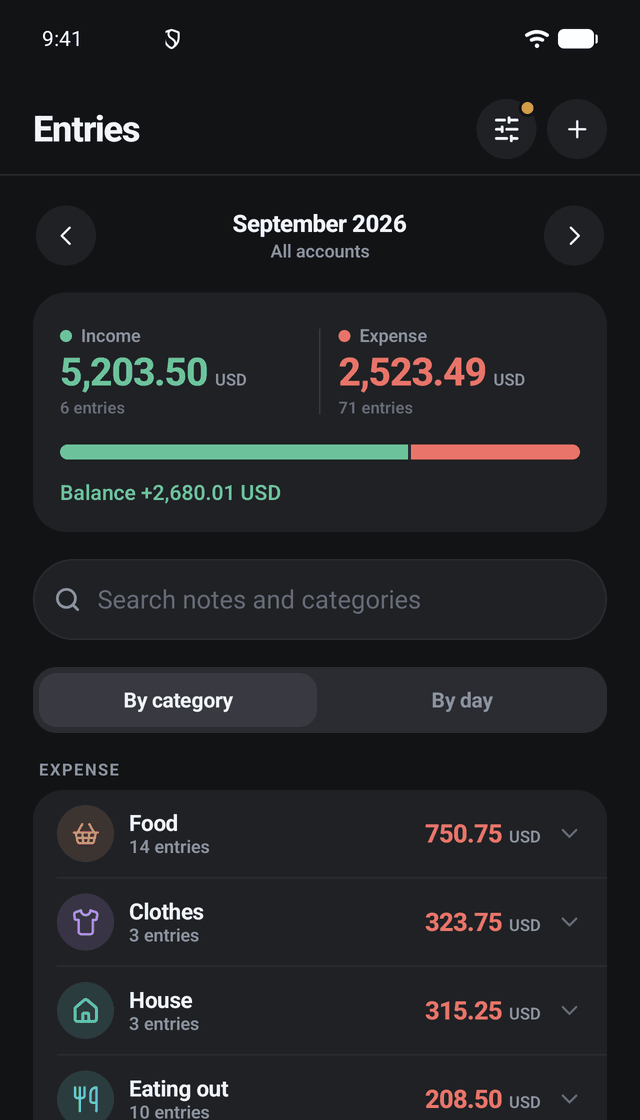This screenshot has width=640, height=1120.
Task: Click the Search notes and categories field
Action: coord(320,599)
